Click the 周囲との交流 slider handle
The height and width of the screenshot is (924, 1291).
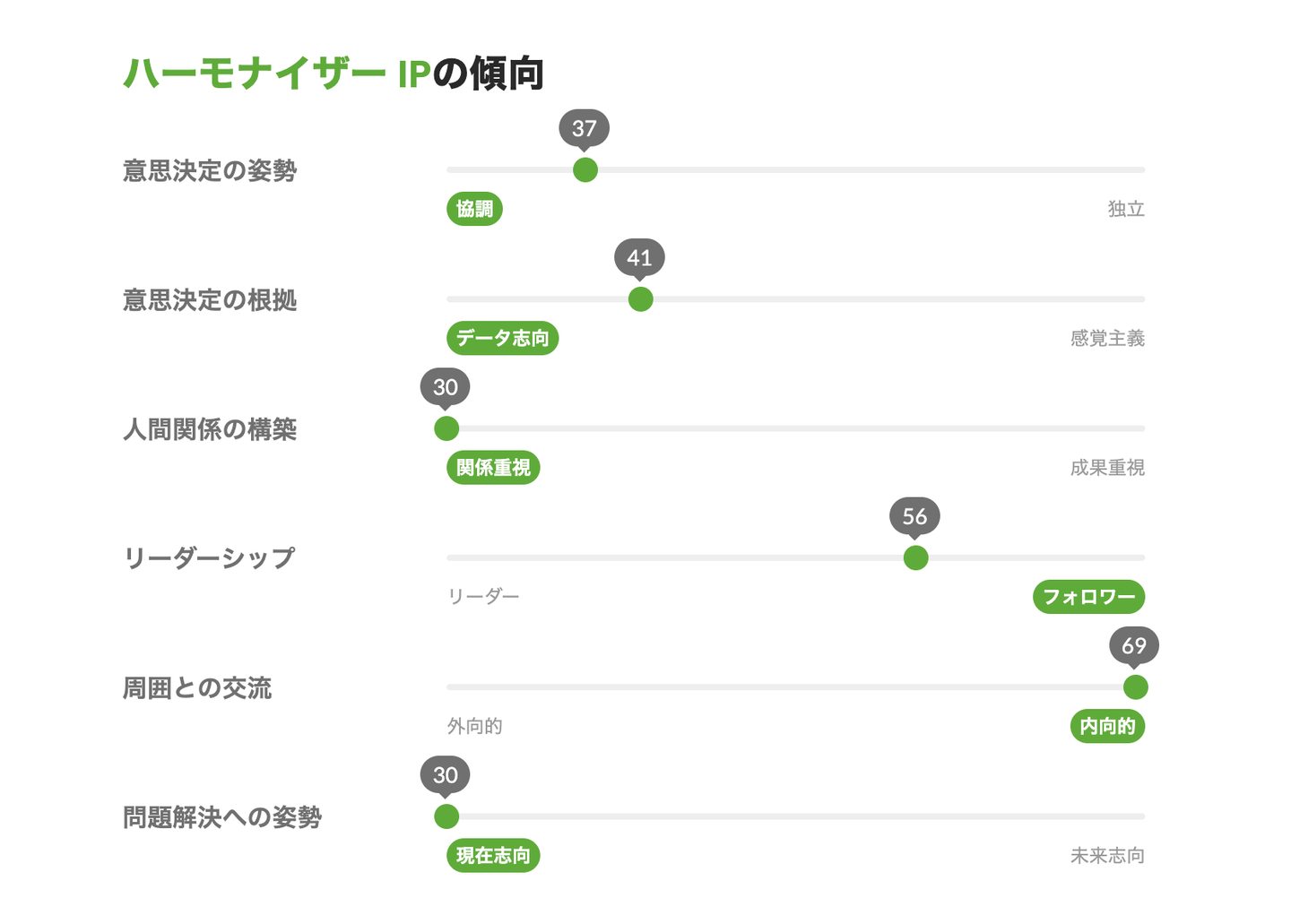1135,687
